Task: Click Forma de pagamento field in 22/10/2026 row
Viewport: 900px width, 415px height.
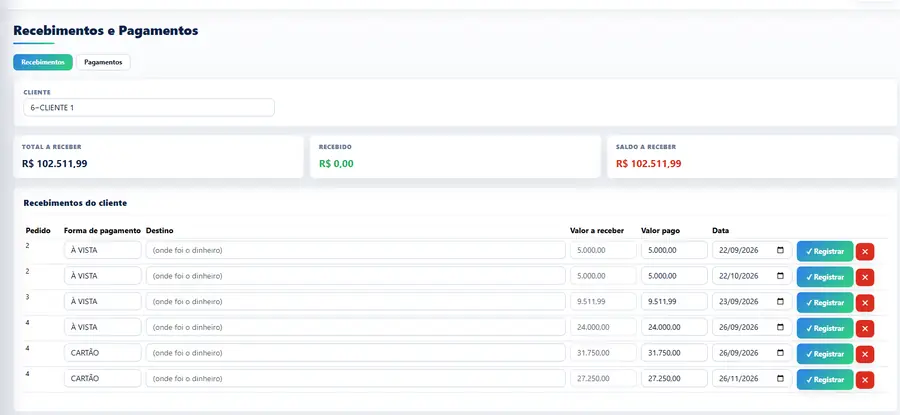Action: (x=102, y=276)
